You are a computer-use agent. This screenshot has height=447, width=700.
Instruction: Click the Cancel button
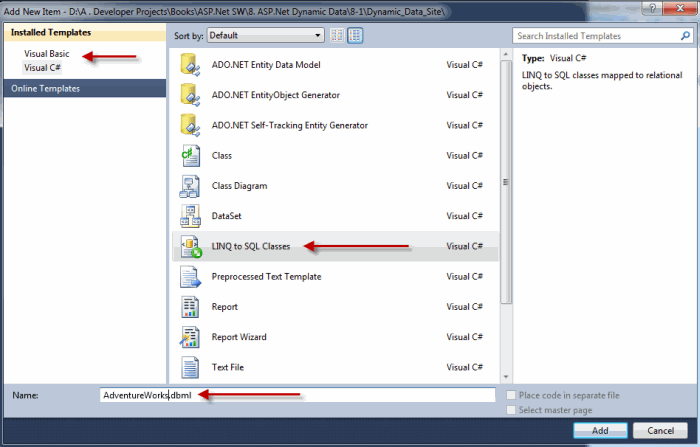tap(660, 430)
